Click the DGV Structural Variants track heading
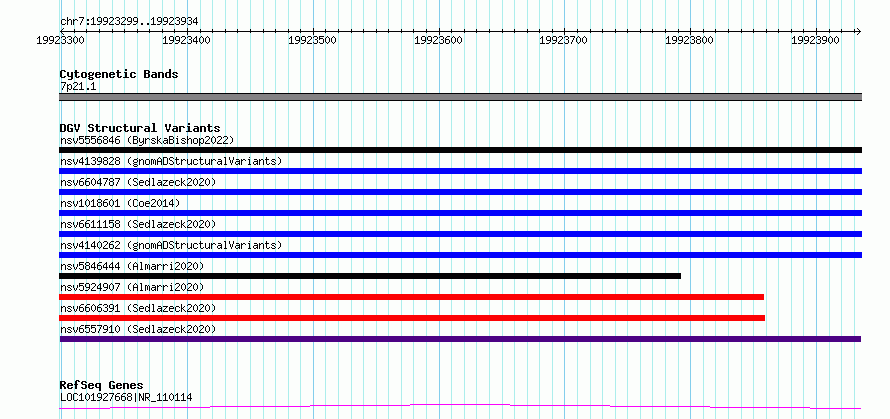This screenshot has width=890, height=419. (x=140, y=128)
